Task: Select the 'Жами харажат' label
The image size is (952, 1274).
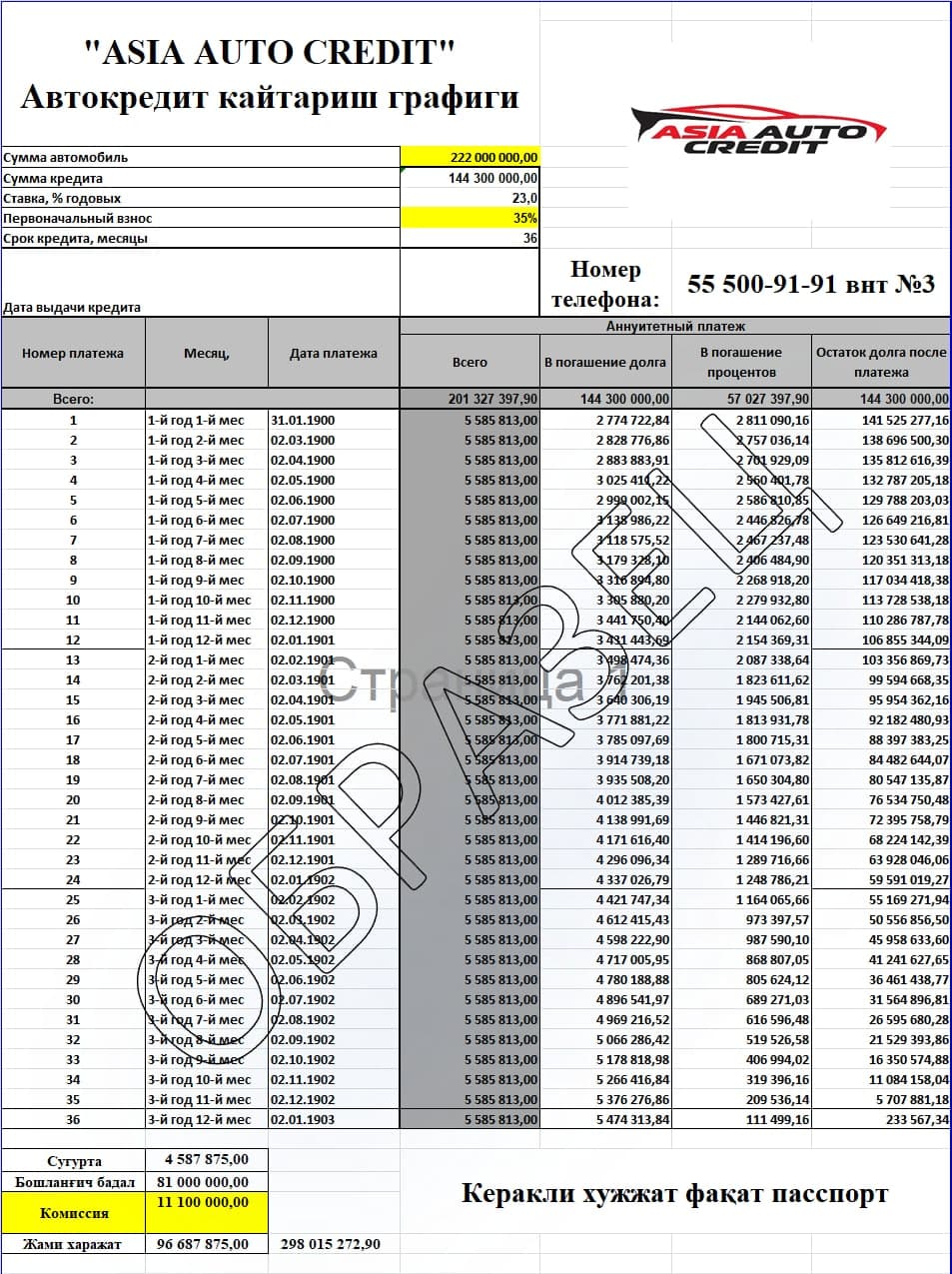Action: click(73, 1245)
